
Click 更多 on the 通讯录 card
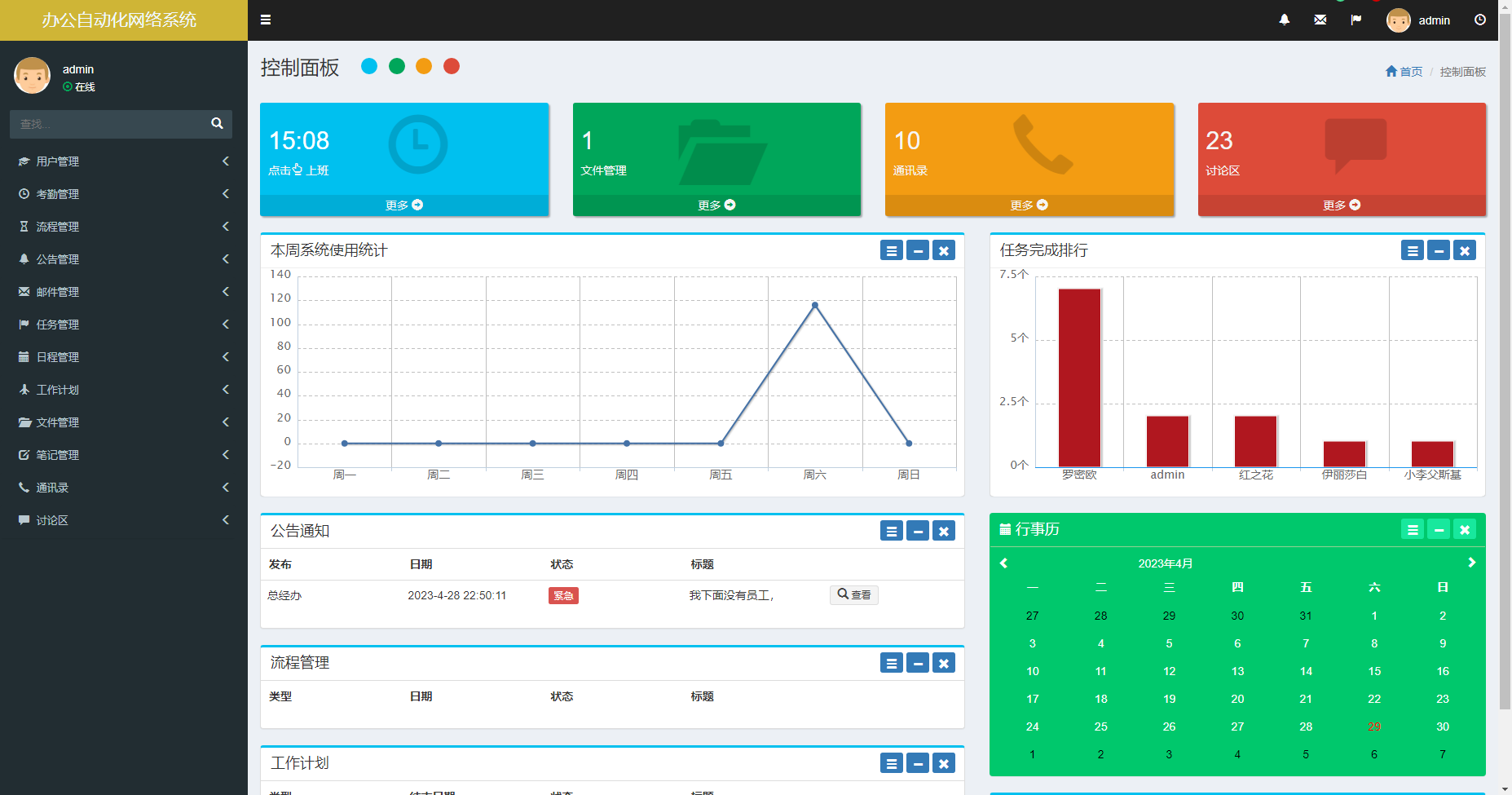(1029, 205)
